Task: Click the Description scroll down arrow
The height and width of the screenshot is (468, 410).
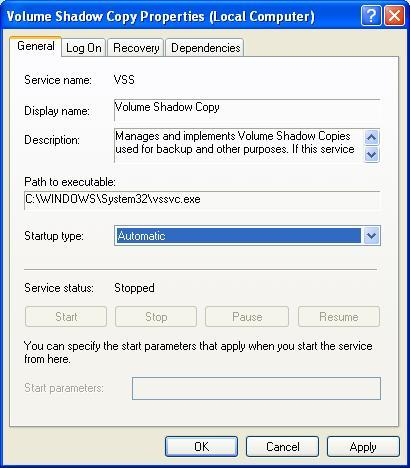Action: point(371,154)
